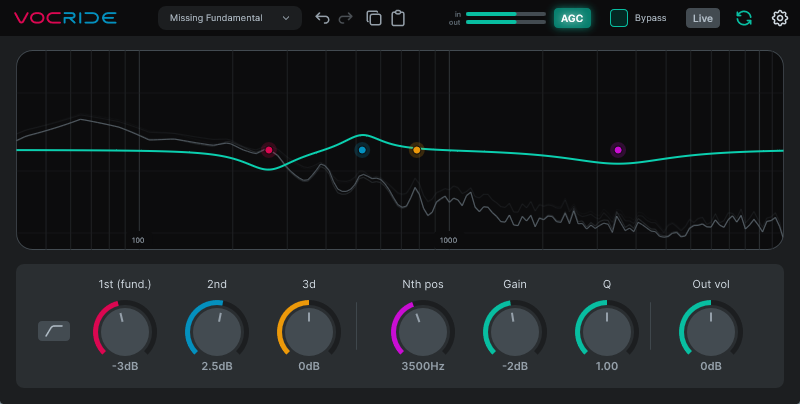Screen dimensions: 800x404
Task: Click the 2nd harmonic blue knob
Action: click(x=217, y=331)
